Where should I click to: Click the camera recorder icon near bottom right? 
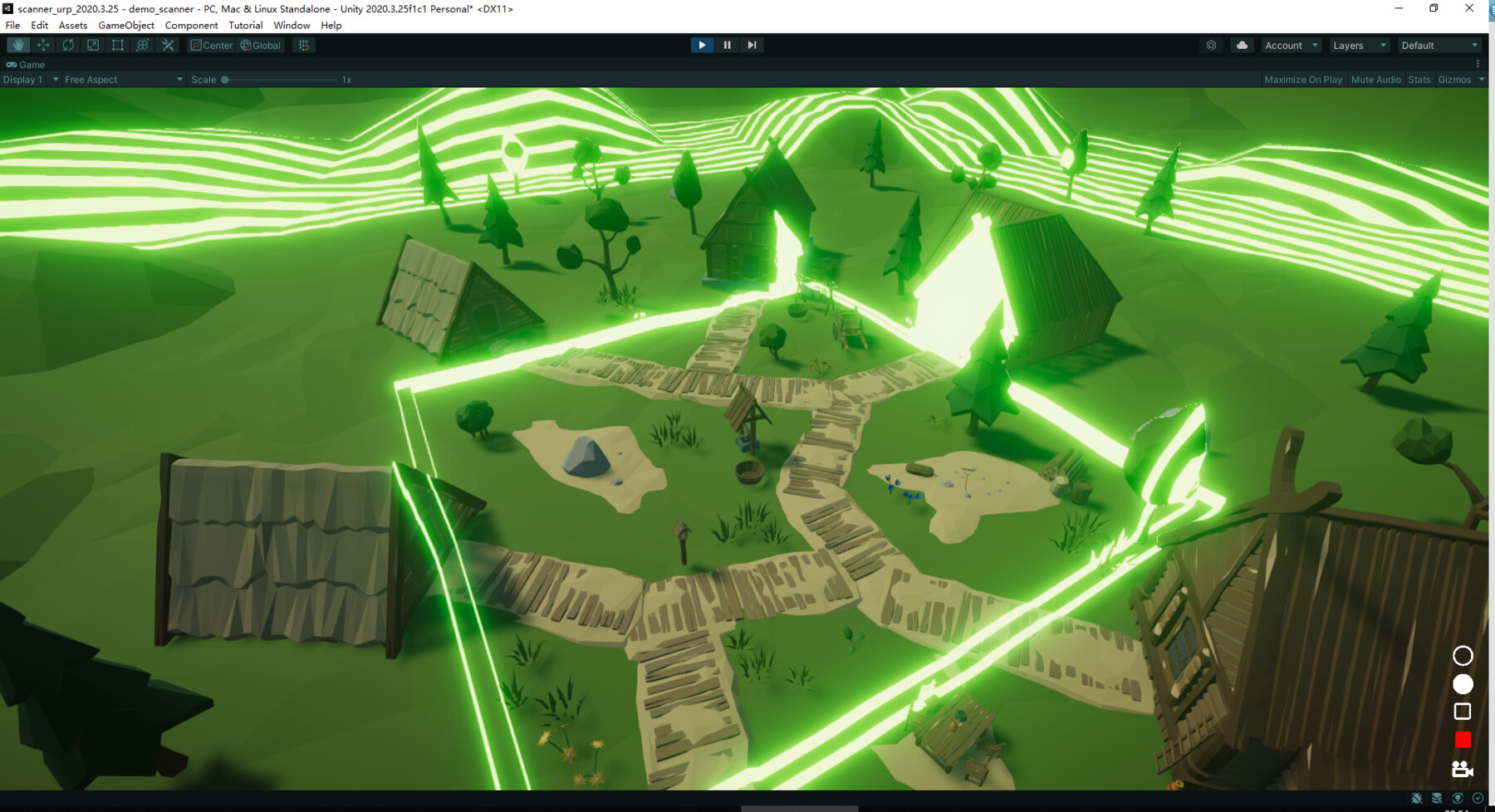1462,769
